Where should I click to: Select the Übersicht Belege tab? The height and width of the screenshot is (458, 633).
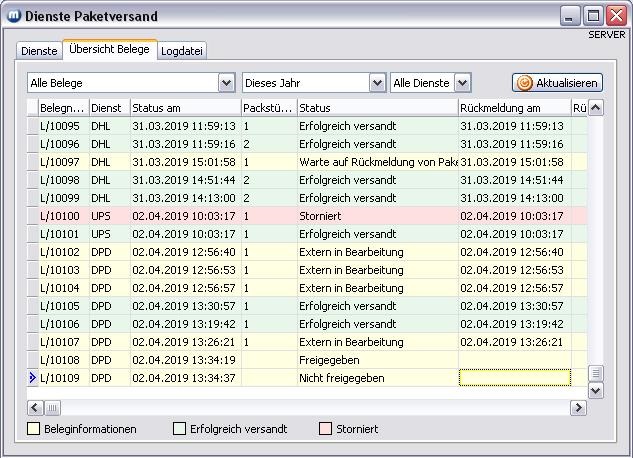click(x=109, y=50)
